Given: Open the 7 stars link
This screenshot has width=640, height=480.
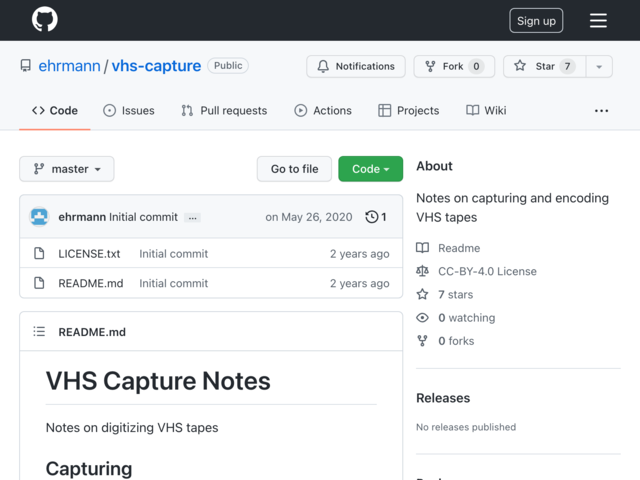Looking at the screenshot, I should 456,294.
